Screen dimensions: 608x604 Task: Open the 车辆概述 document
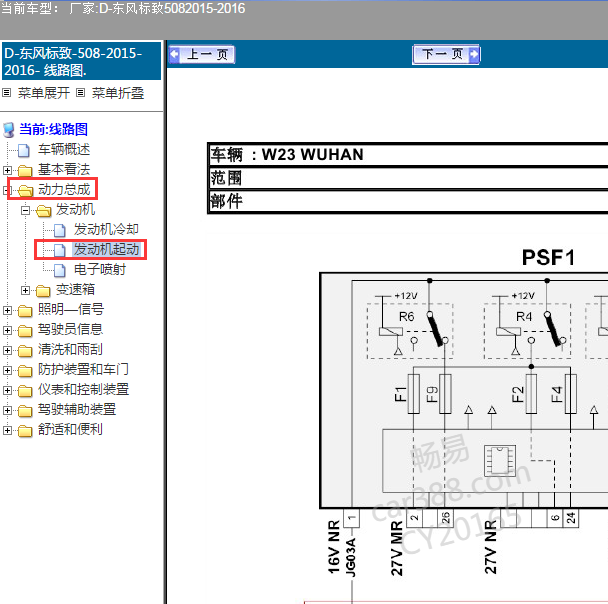point(64,149)
